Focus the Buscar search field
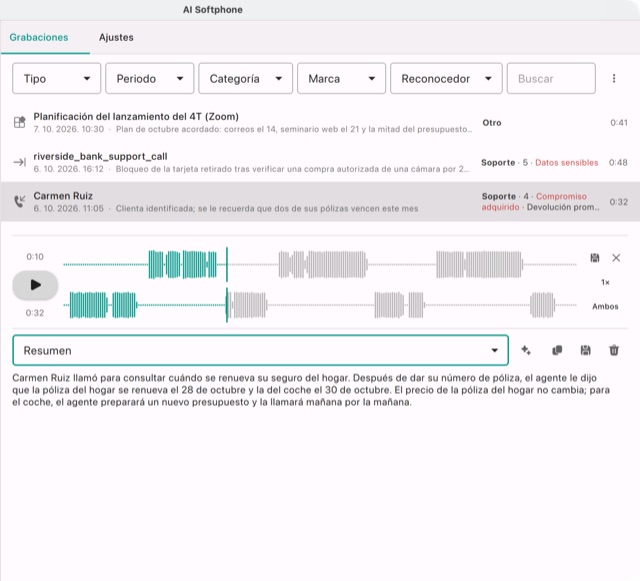This screenshot has width=640, height=581. click(x=551, y=78)
